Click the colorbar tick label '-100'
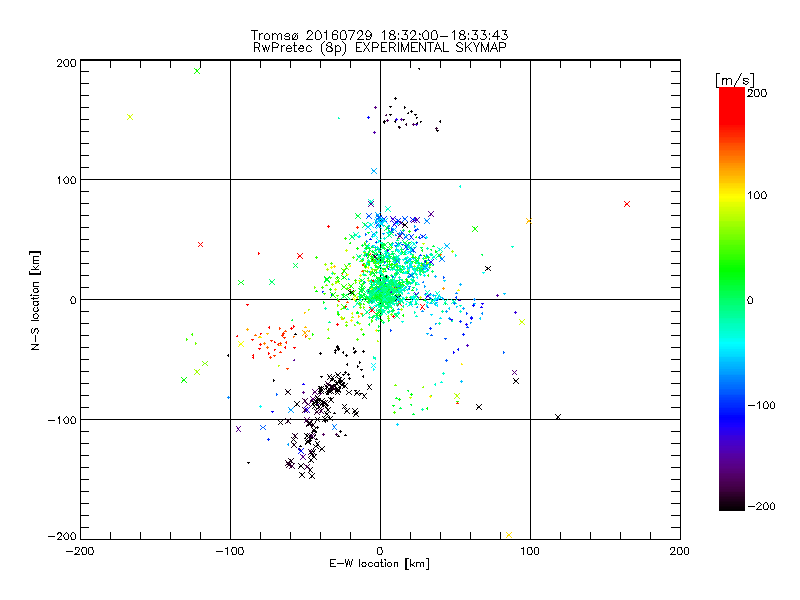The width and height of the screenshot is (800, 600). point(761,405)
